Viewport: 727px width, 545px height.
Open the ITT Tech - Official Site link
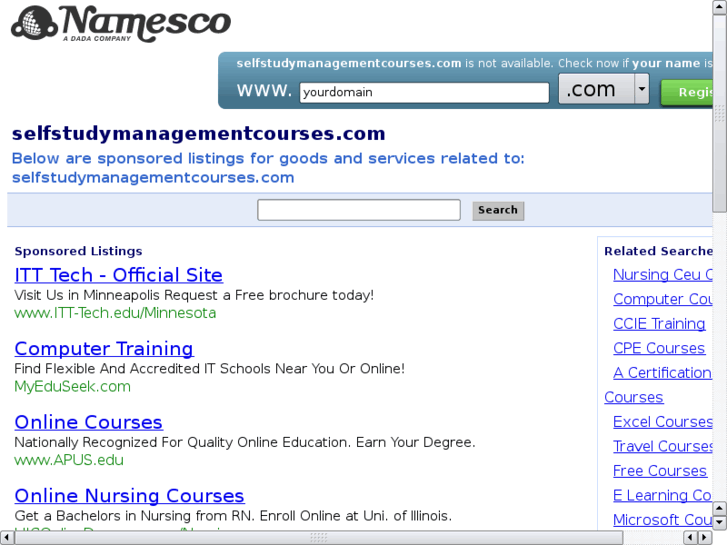119,275
